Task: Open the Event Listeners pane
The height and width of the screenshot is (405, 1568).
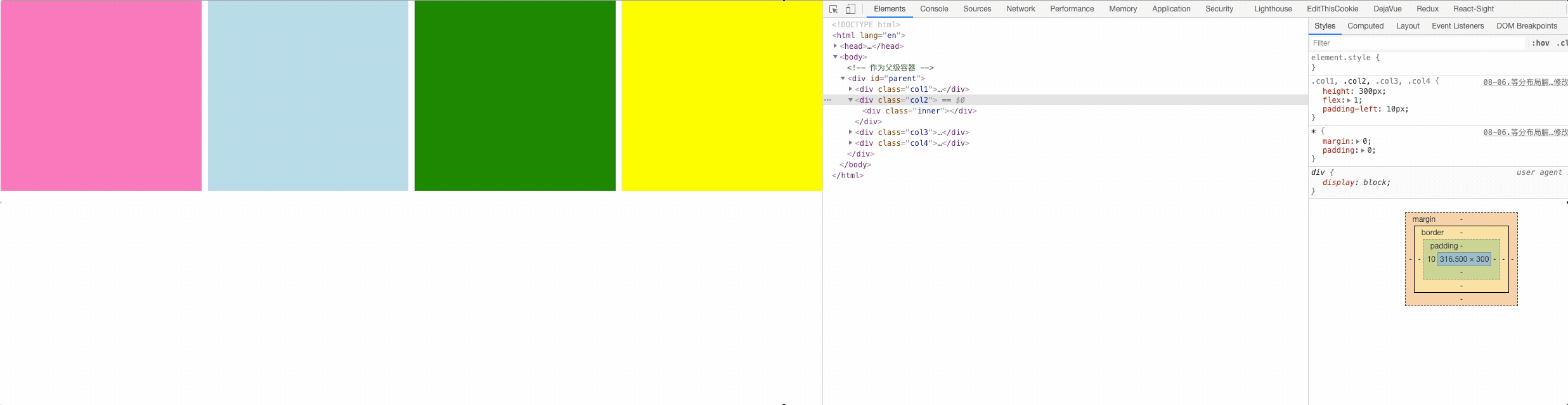Action: [1457, 26]
